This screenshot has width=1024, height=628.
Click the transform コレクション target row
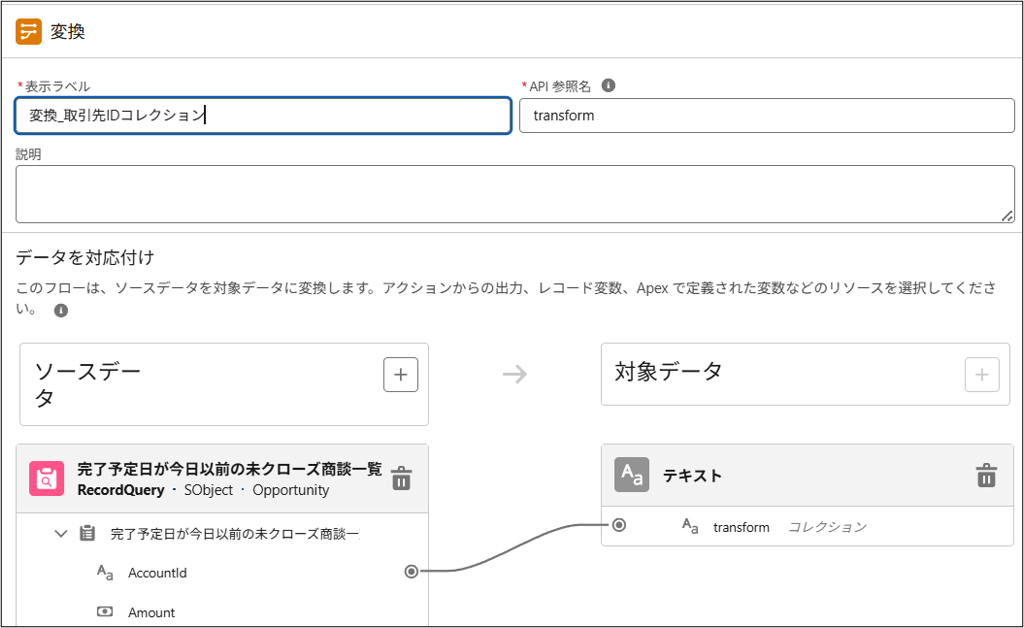coord(807,527)
